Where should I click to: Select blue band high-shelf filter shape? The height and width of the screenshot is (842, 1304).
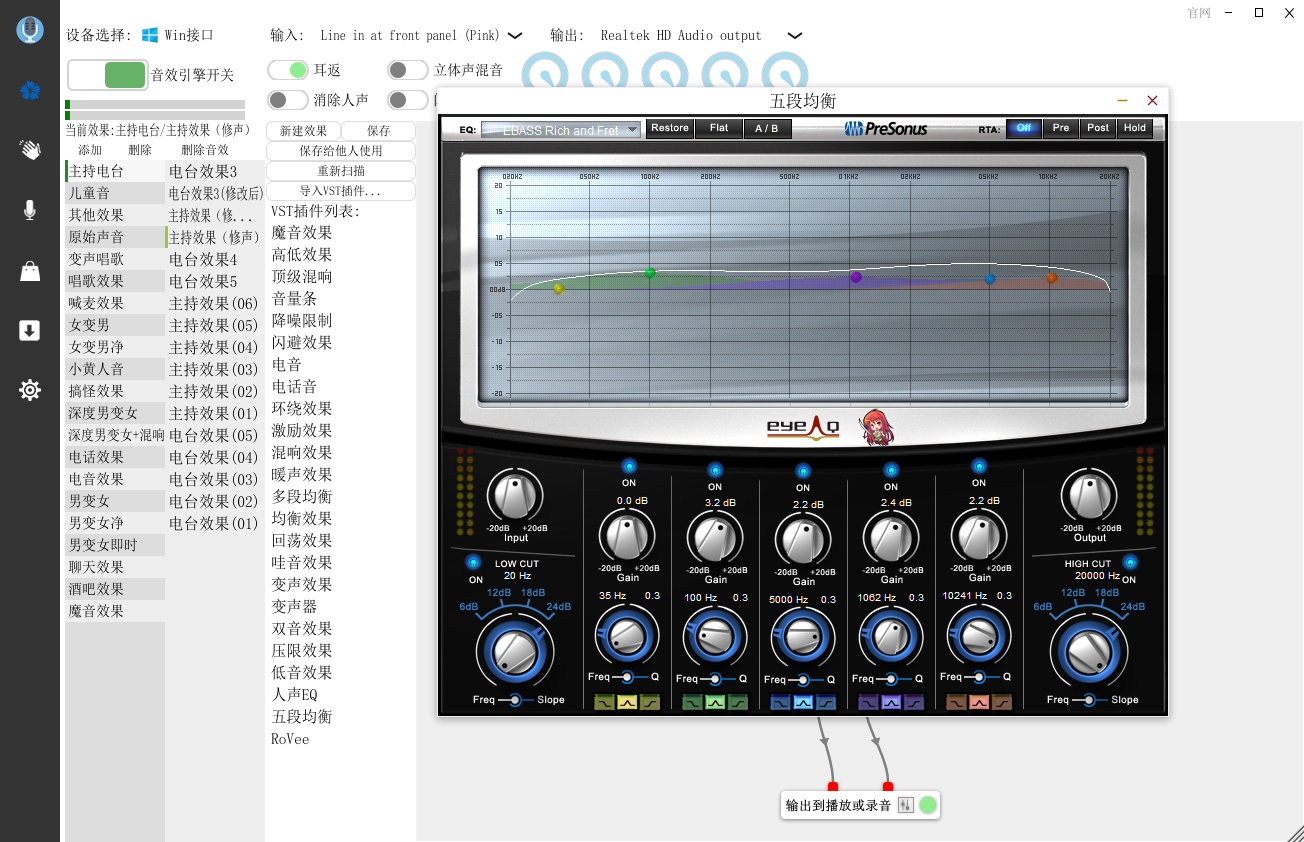pyautogui.click(x=825, y=703)
